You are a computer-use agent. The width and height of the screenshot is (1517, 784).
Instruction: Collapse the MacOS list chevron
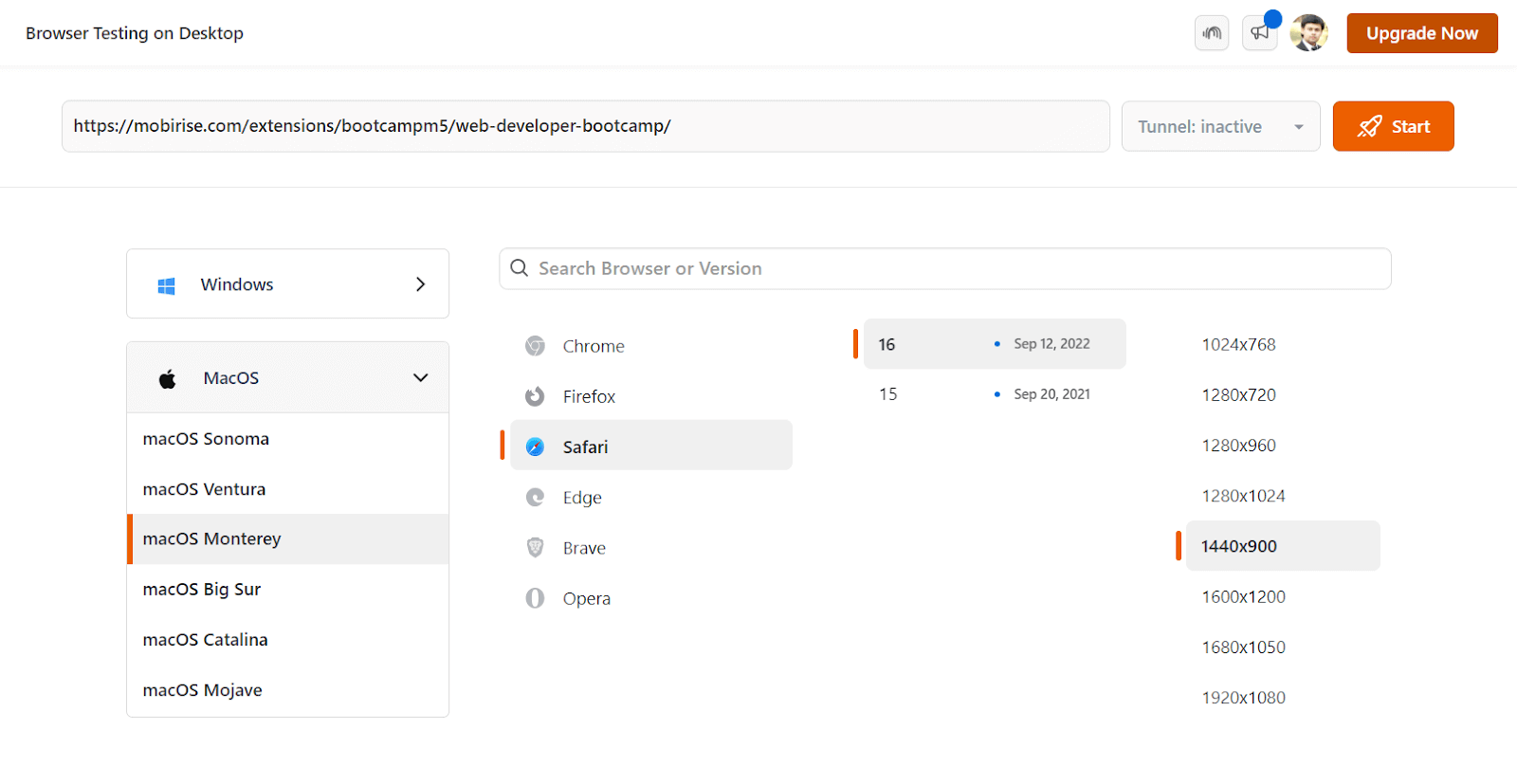(x=421, y=377)
